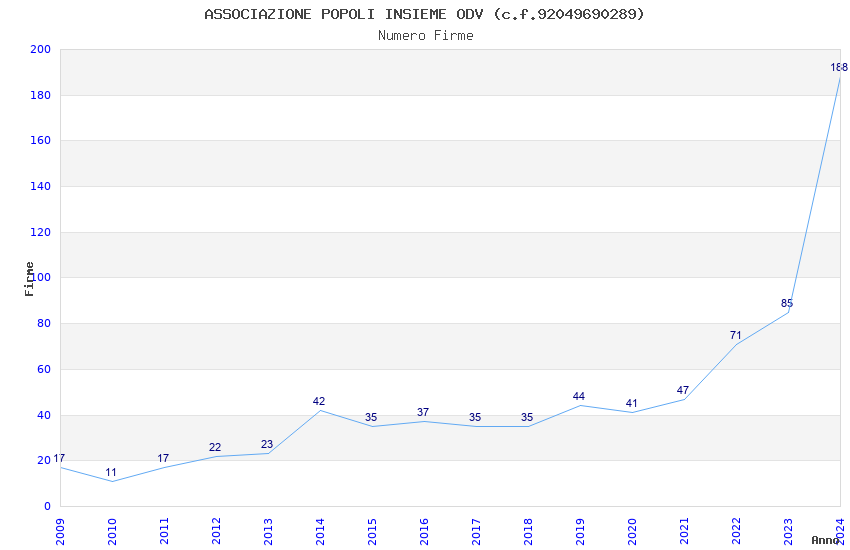Click the 2009 x-axis year label
Screen dimensions: 850x550
point(60,531)
